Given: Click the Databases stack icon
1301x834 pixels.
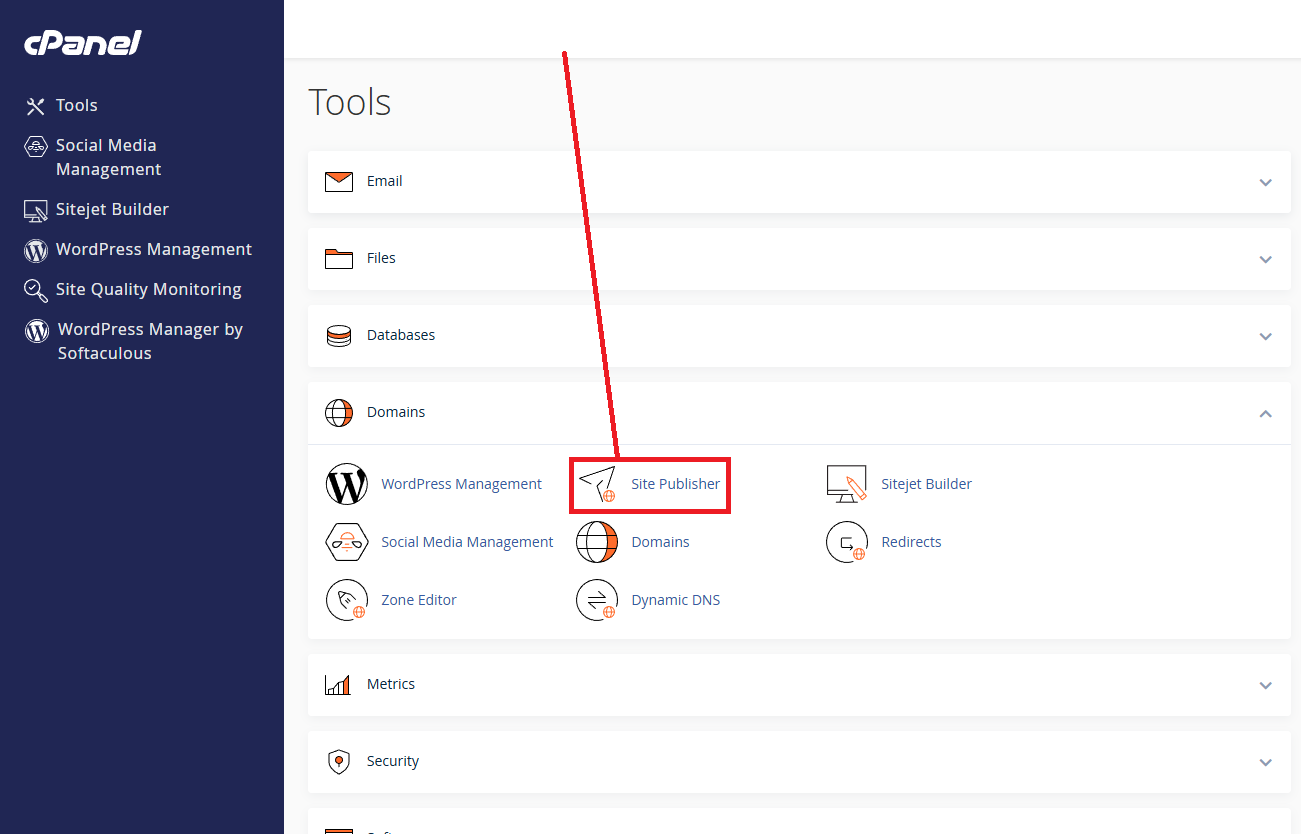Looking at the screenshot, I should (339, 336).
